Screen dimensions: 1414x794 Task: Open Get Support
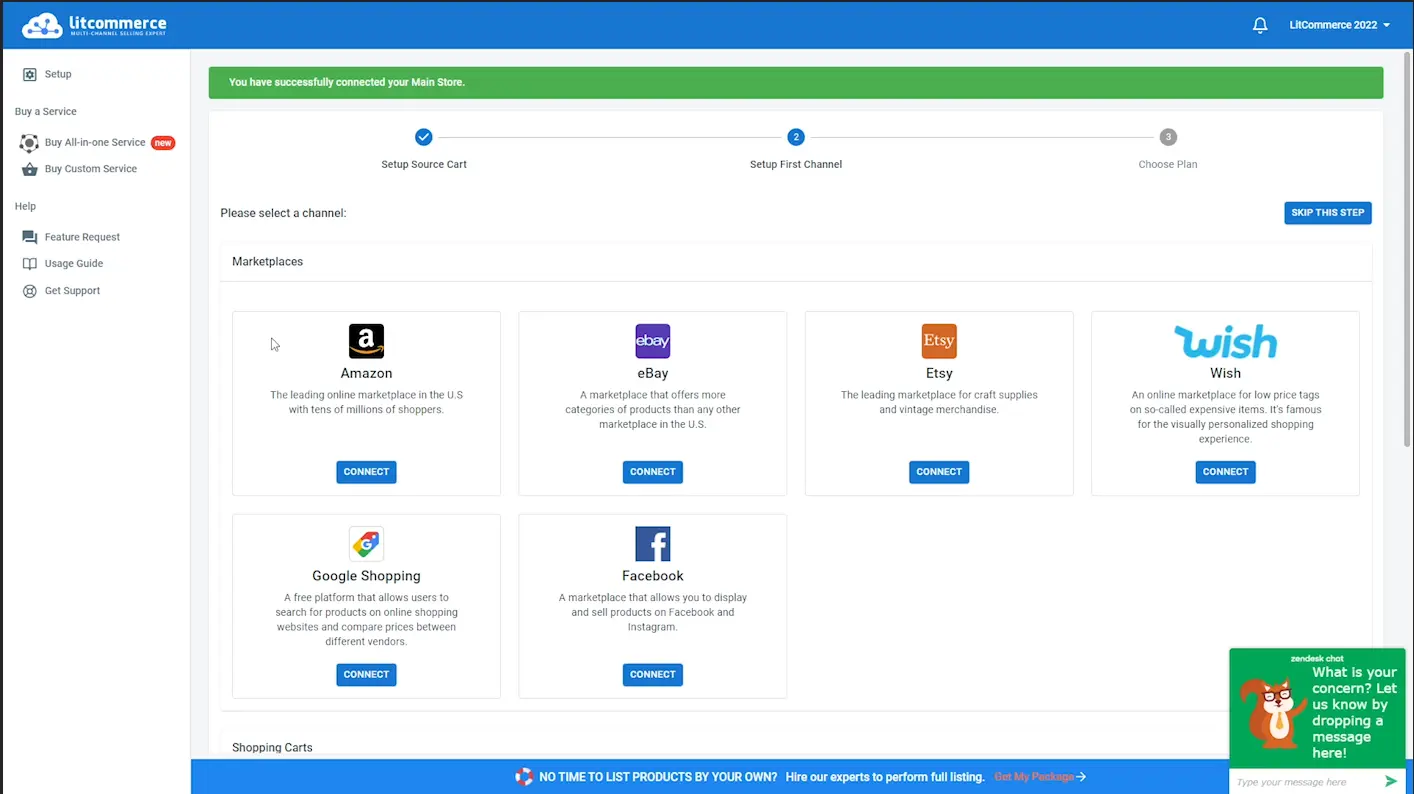(72, 291)
